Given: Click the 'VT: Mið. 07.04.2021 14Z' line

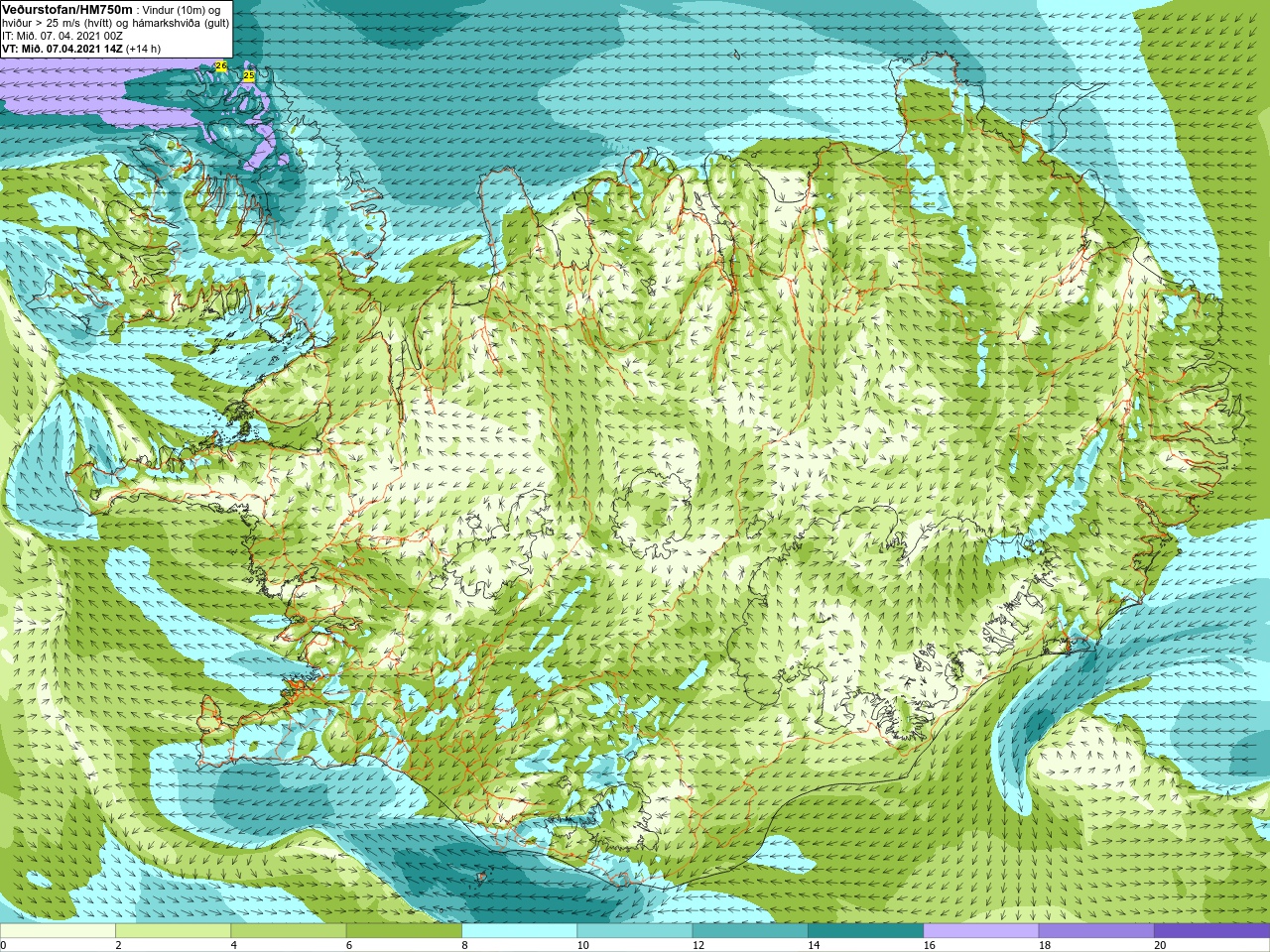Looking at the screenshot, I should [x=62, y=49].
